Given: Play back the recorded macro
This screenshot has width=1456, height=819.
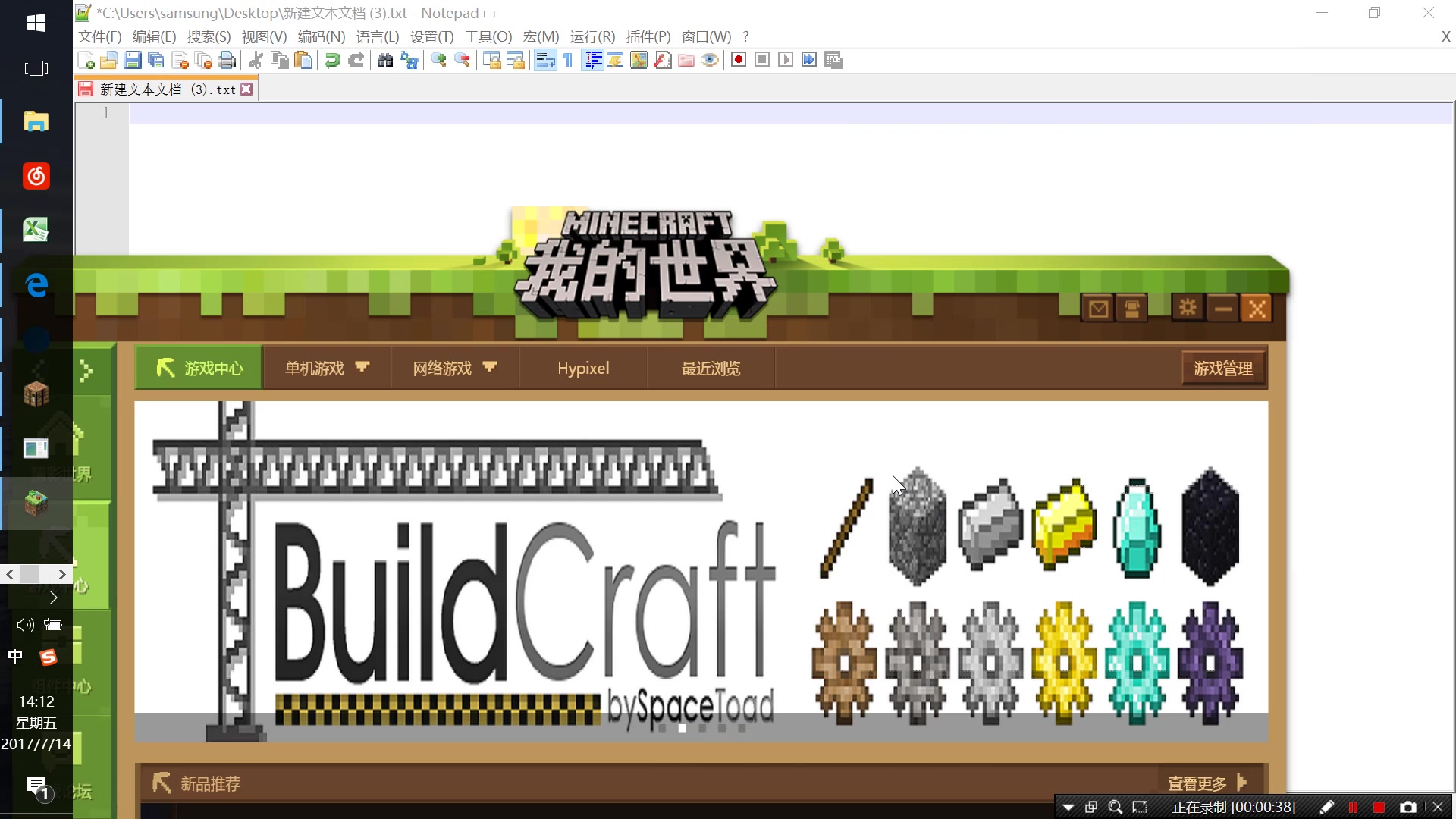Looking at the screenshot, I should click(786, 60).
